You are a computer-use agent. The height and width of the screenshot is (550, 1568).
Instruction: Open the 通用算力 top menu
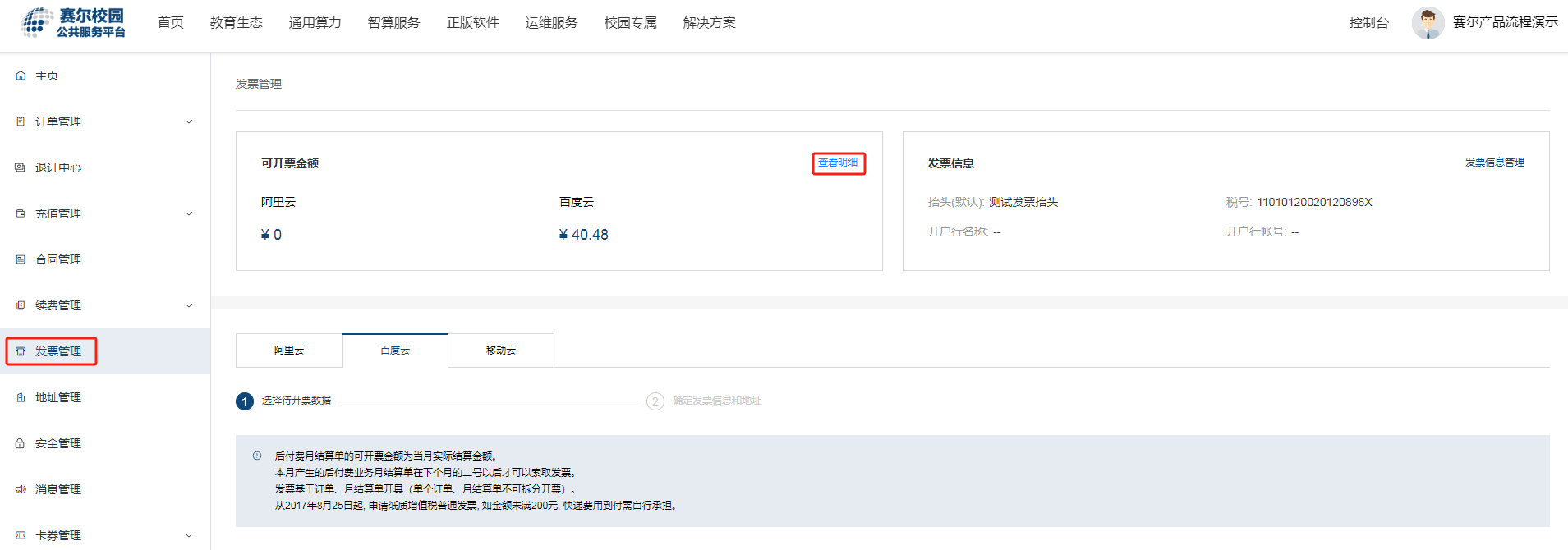coord(315,23)
